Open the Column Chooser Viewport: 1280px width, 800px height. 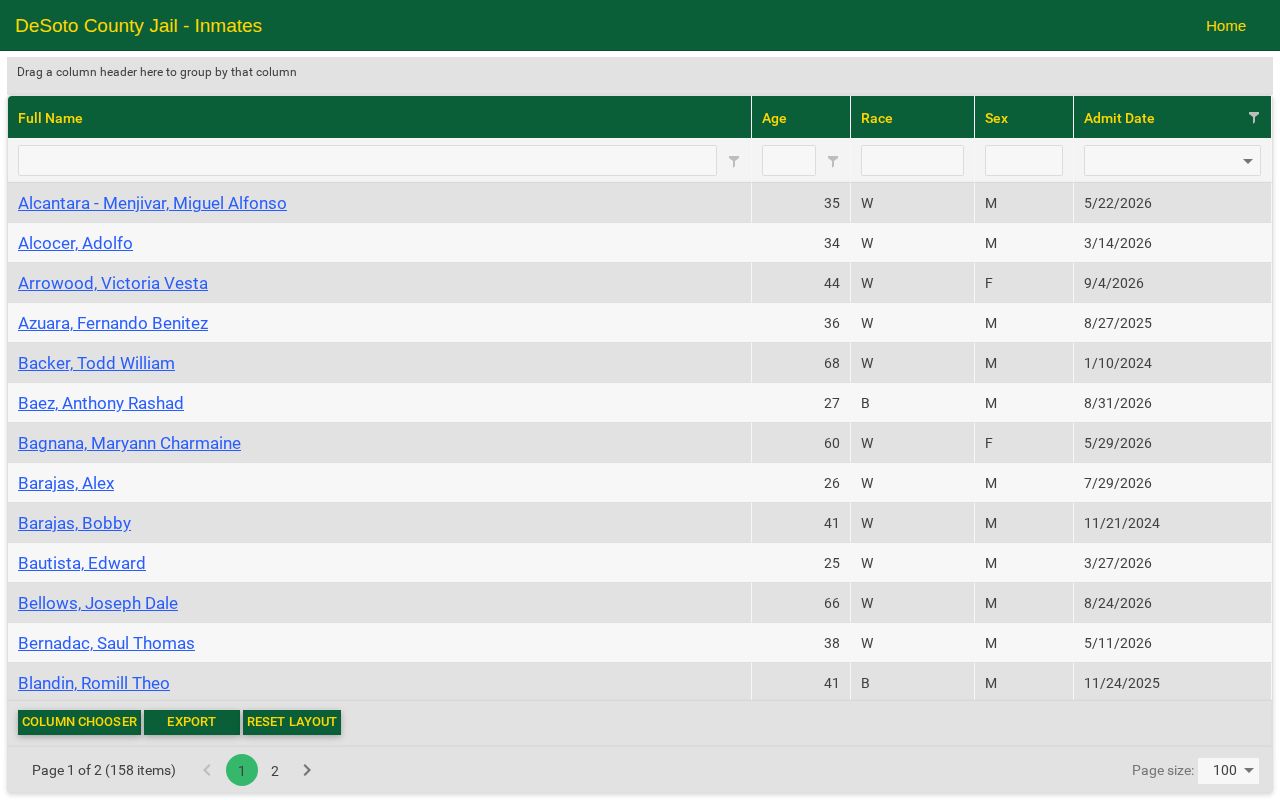point(79,722)
